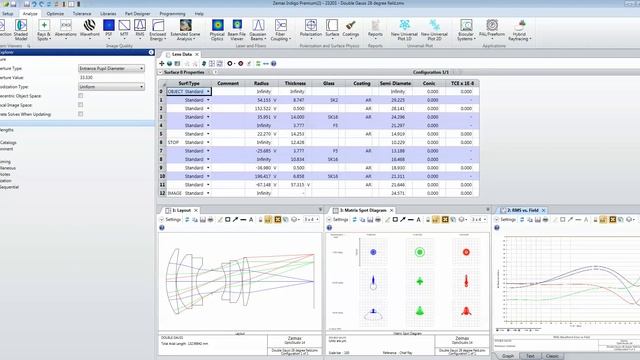This screenshot has height=360, width=640.
Task: Open the Aperture Type dropdown
Action: [x=111, y=69]
